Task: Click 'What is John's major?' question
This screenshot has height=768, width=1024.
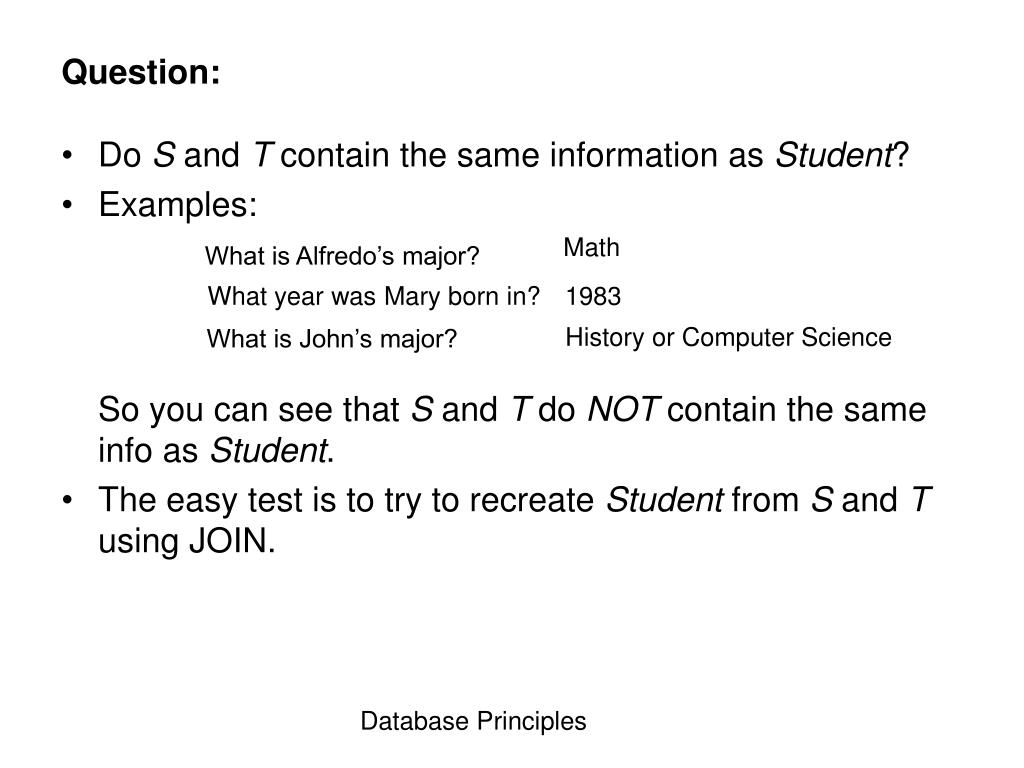Action: 332,339
